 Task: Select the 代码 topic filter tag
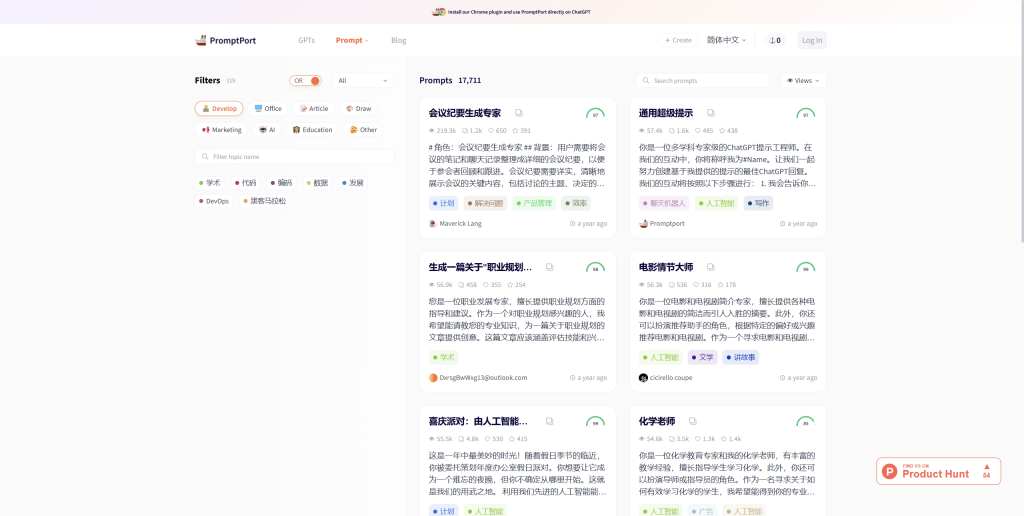[246, 183]
